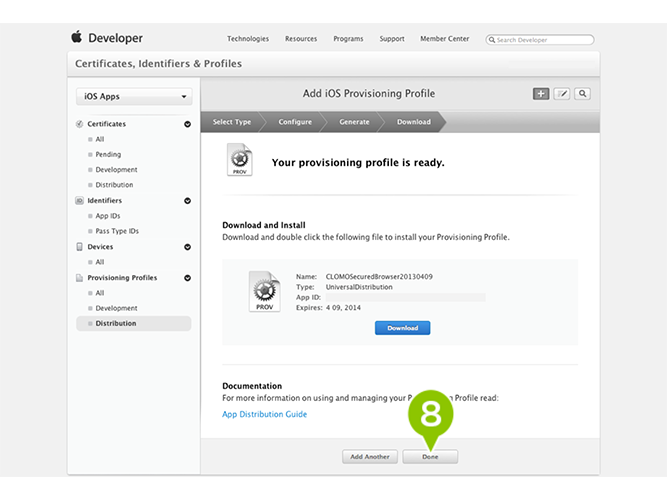Viewport: 667px width, 500px height.
Task: Click the large PROV icon beside ready heading
Action: pyautogui.click(x=239, y=160)
